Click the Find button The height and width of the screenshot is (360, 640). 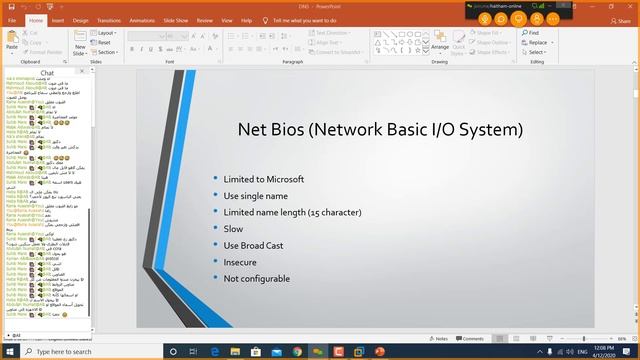click(531, 33)
